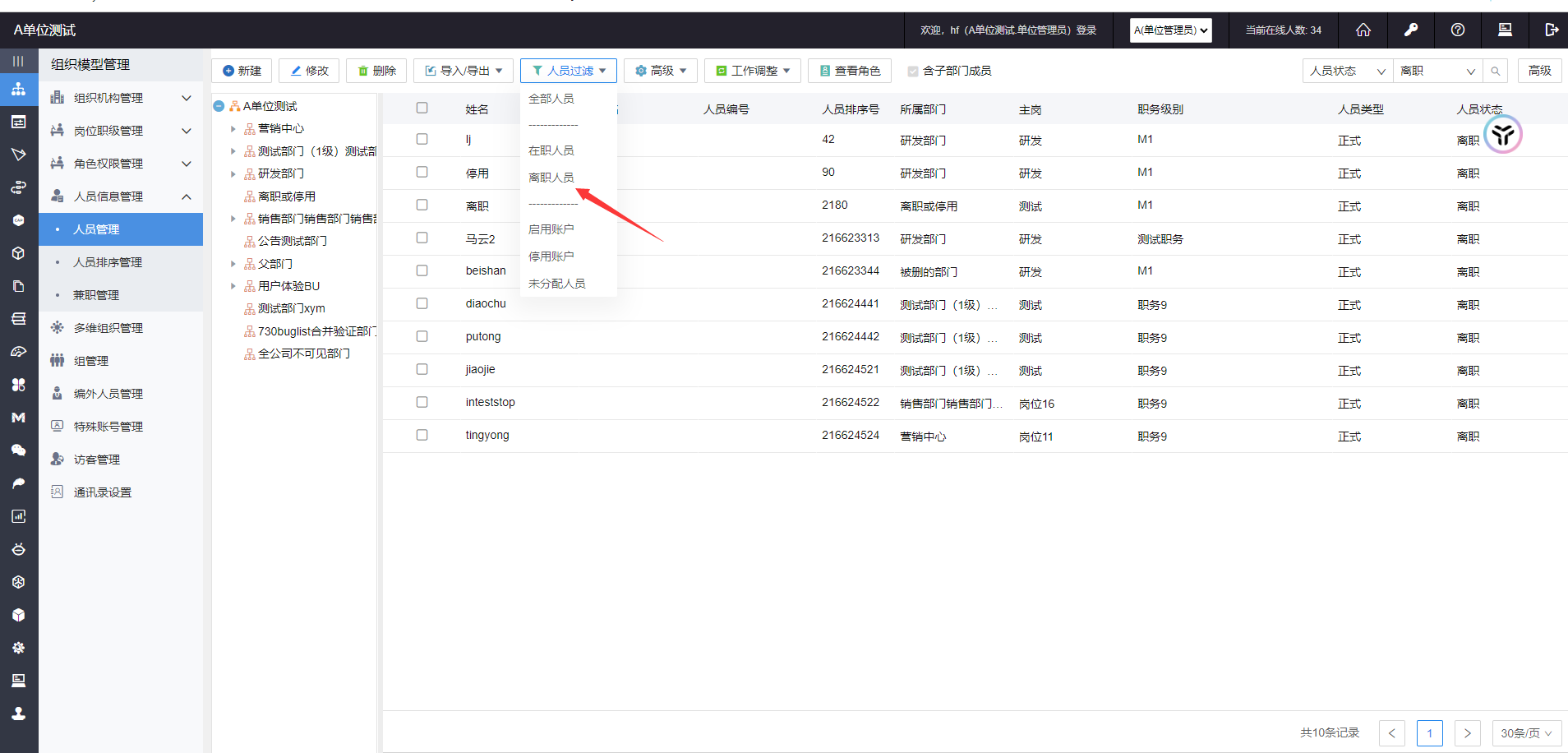Open 人员排序管理 in sidebar
Screen dimensions: 1568x753
[108, 262]
